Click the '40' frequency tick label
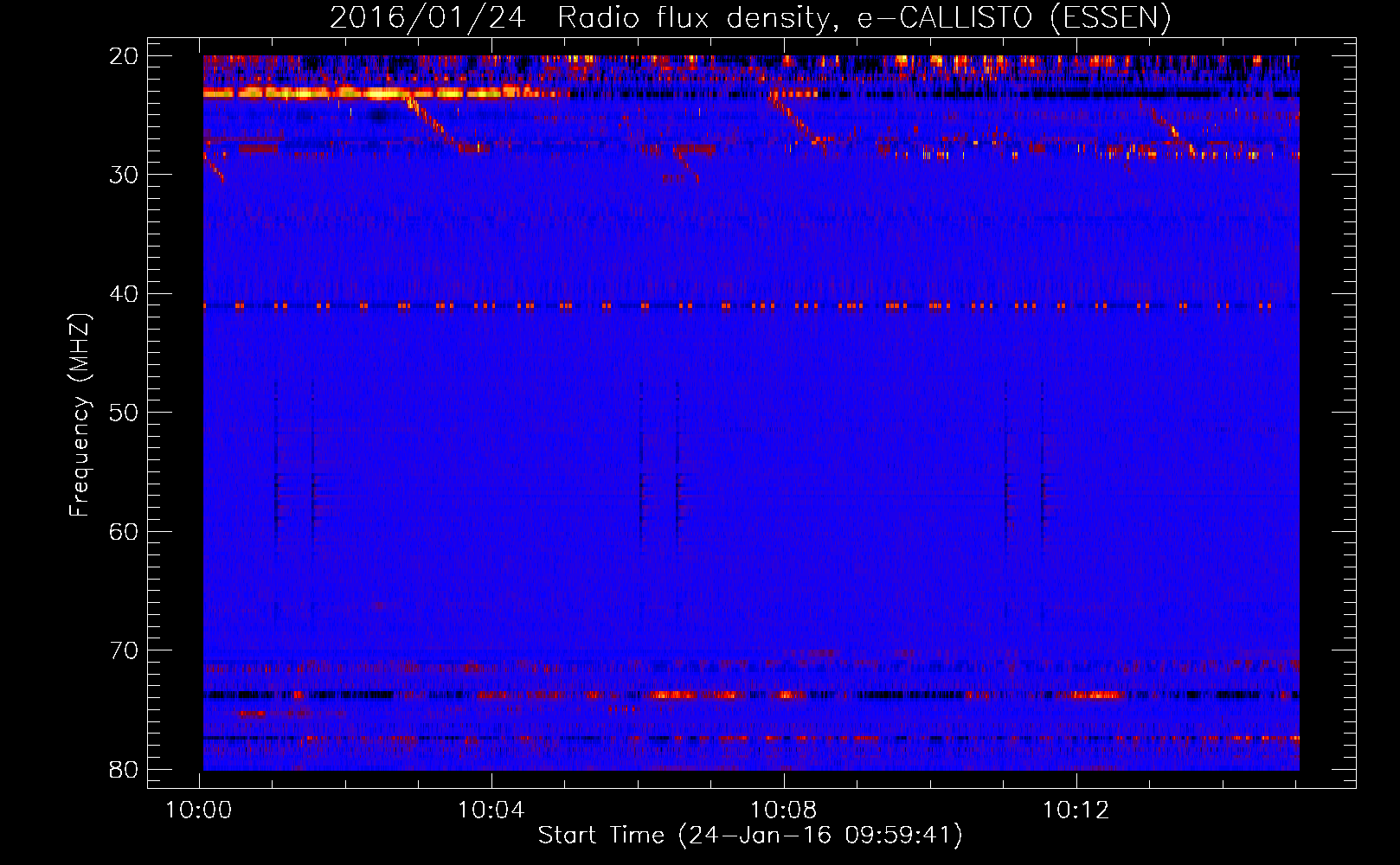The height and width of the screenshot is (865, 1400). (x=125, y=294)
